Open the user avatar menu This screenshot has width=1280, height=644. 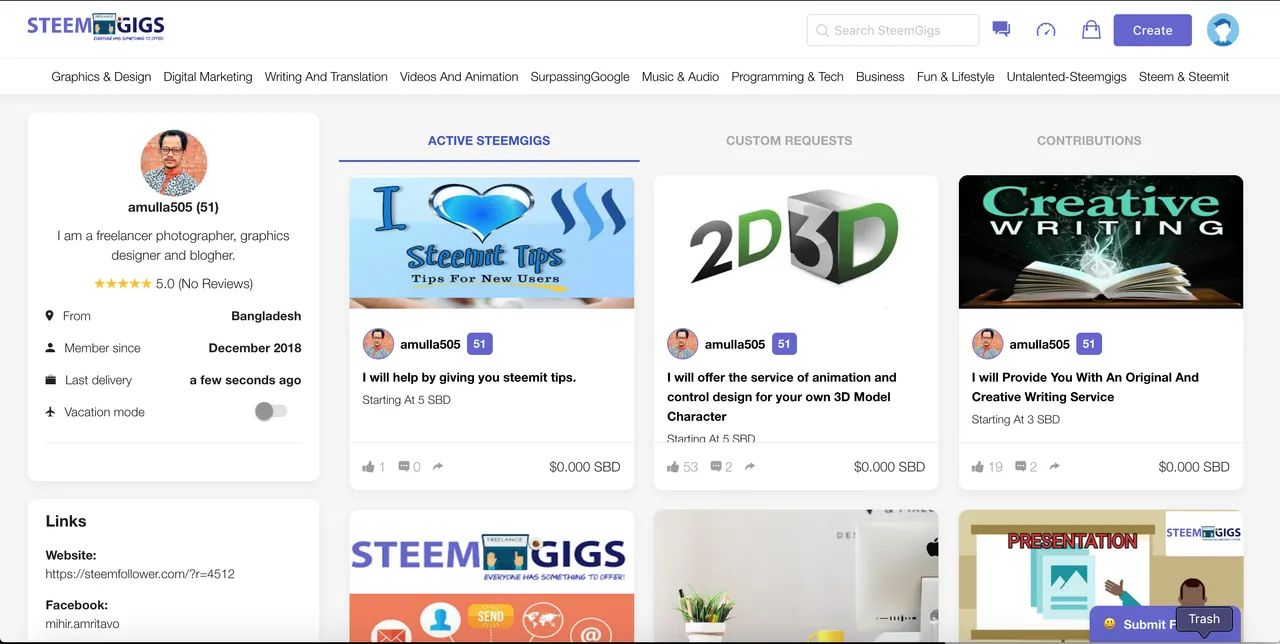[x=1223, y=30]
